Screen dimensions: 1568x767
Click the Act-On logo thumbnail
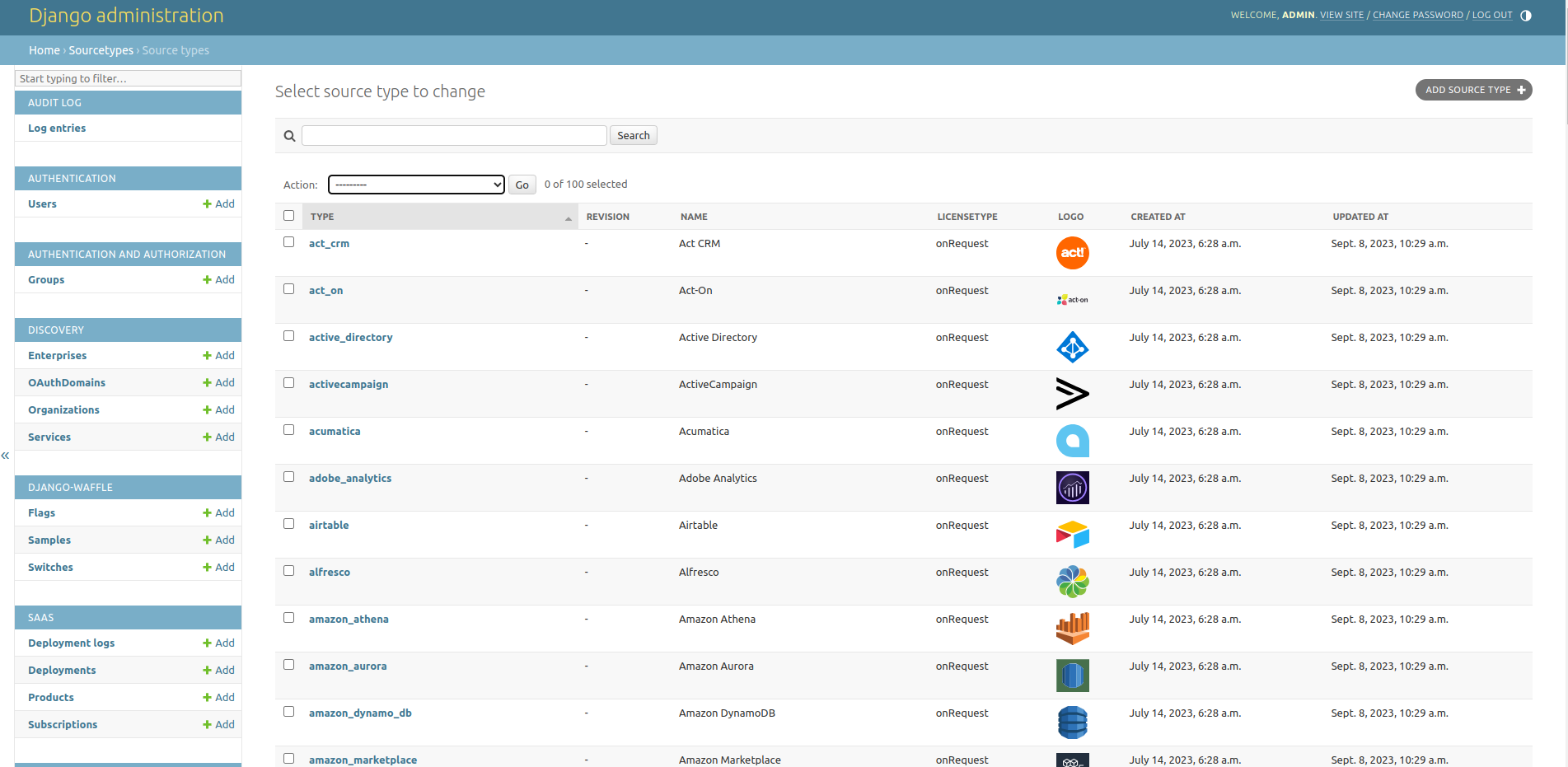(1072, 300)
